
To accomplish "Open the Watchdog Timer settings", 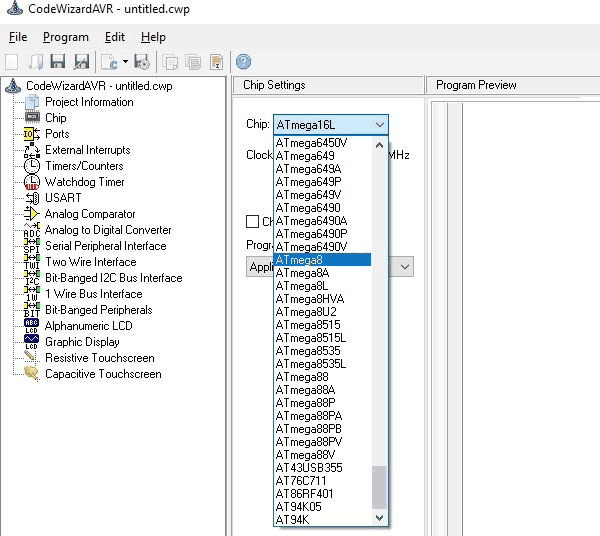I will (84, 182).
